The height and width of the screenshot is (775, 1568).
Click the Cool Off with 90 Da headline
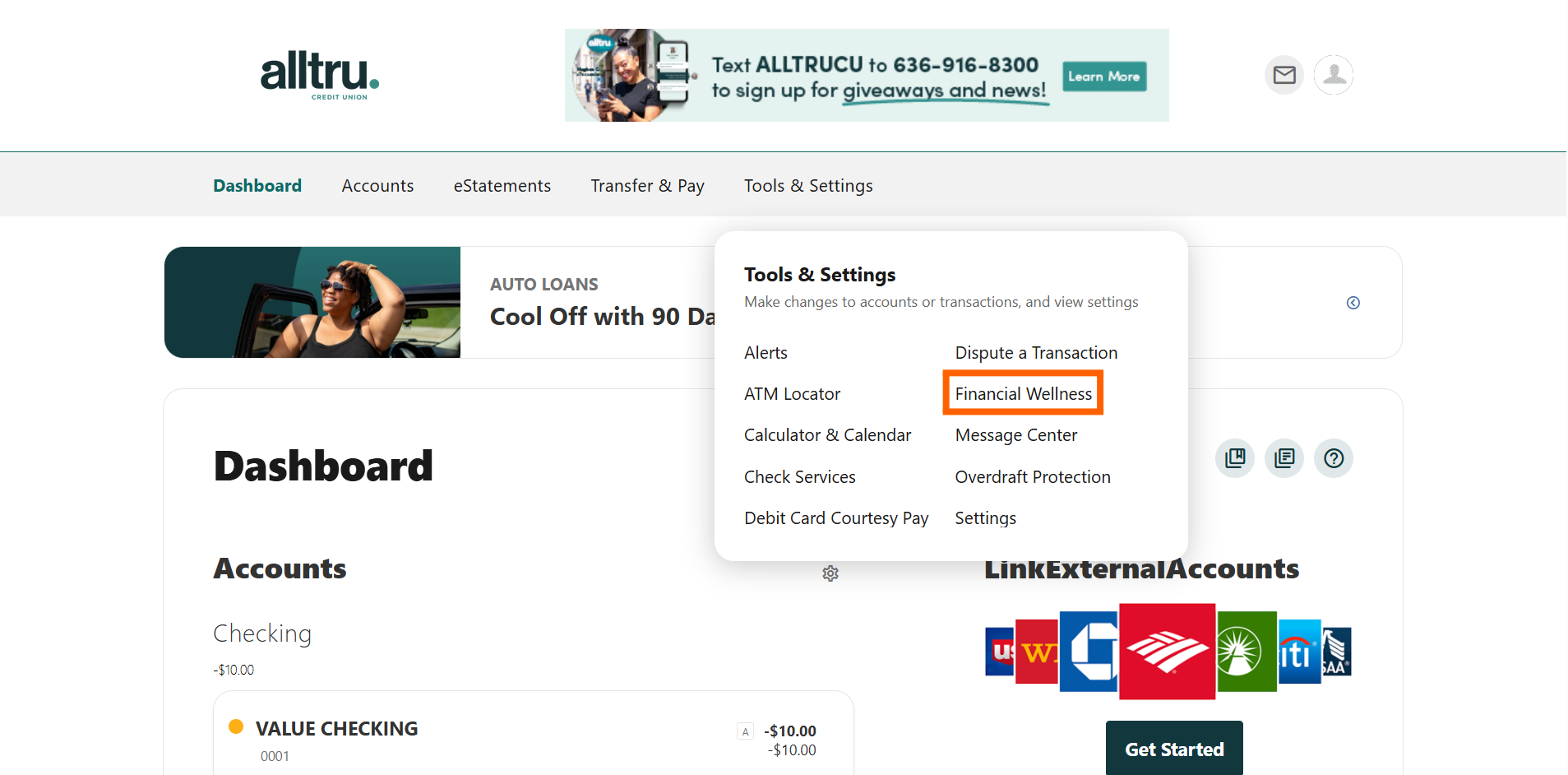pyautogui.click(x=603, y=317)
